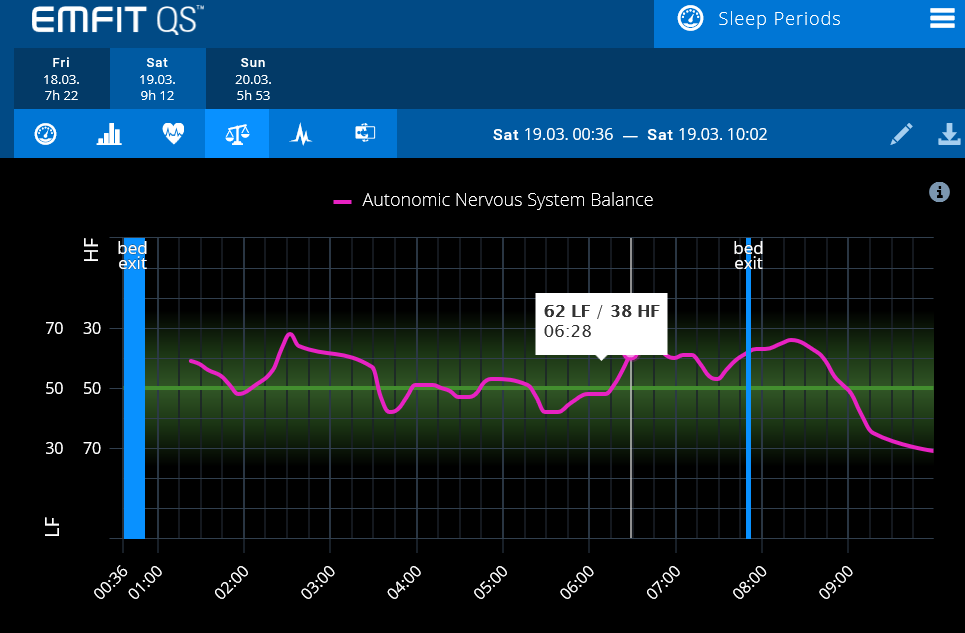The image size is (965, 633).
Task: Open the chart info tooltip icon
Action: (938, 192)
